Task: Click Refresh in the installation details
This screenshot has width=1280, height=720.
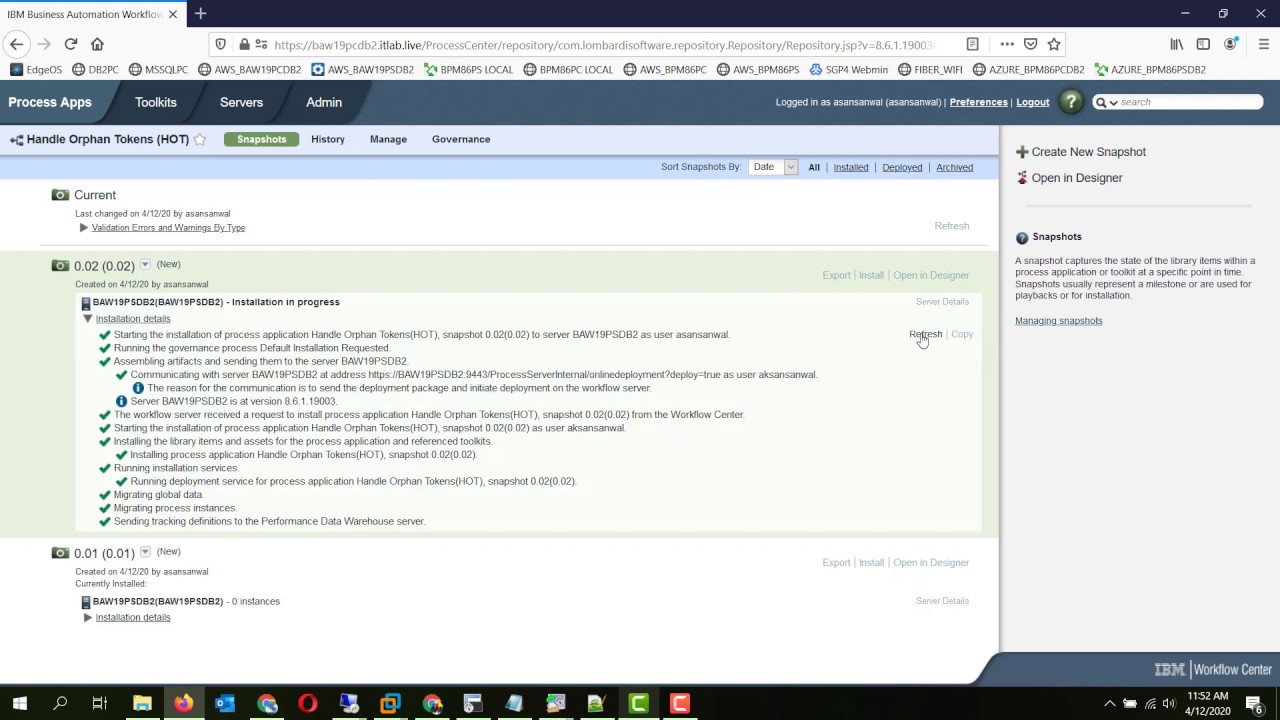Action: click(925, 334)
